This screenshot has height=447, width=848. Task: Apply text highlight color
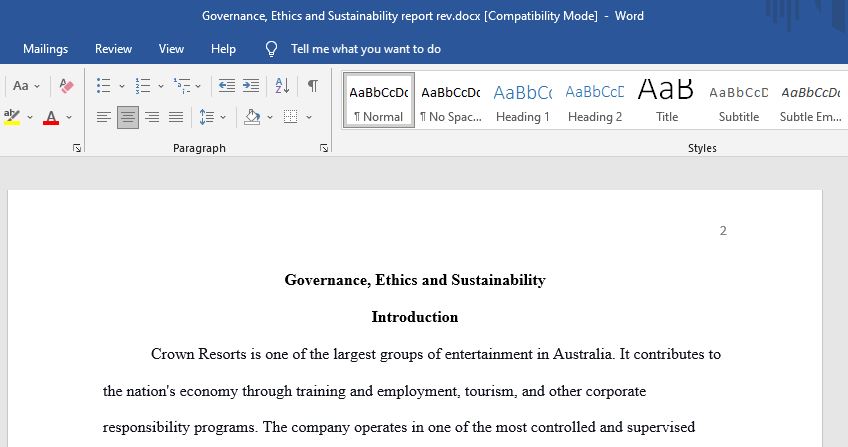(12, 117)
